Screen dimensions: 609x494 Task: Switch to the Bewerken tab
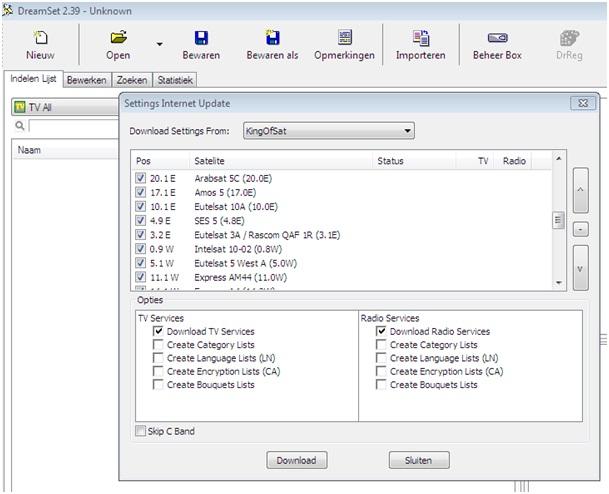[87, 80]
